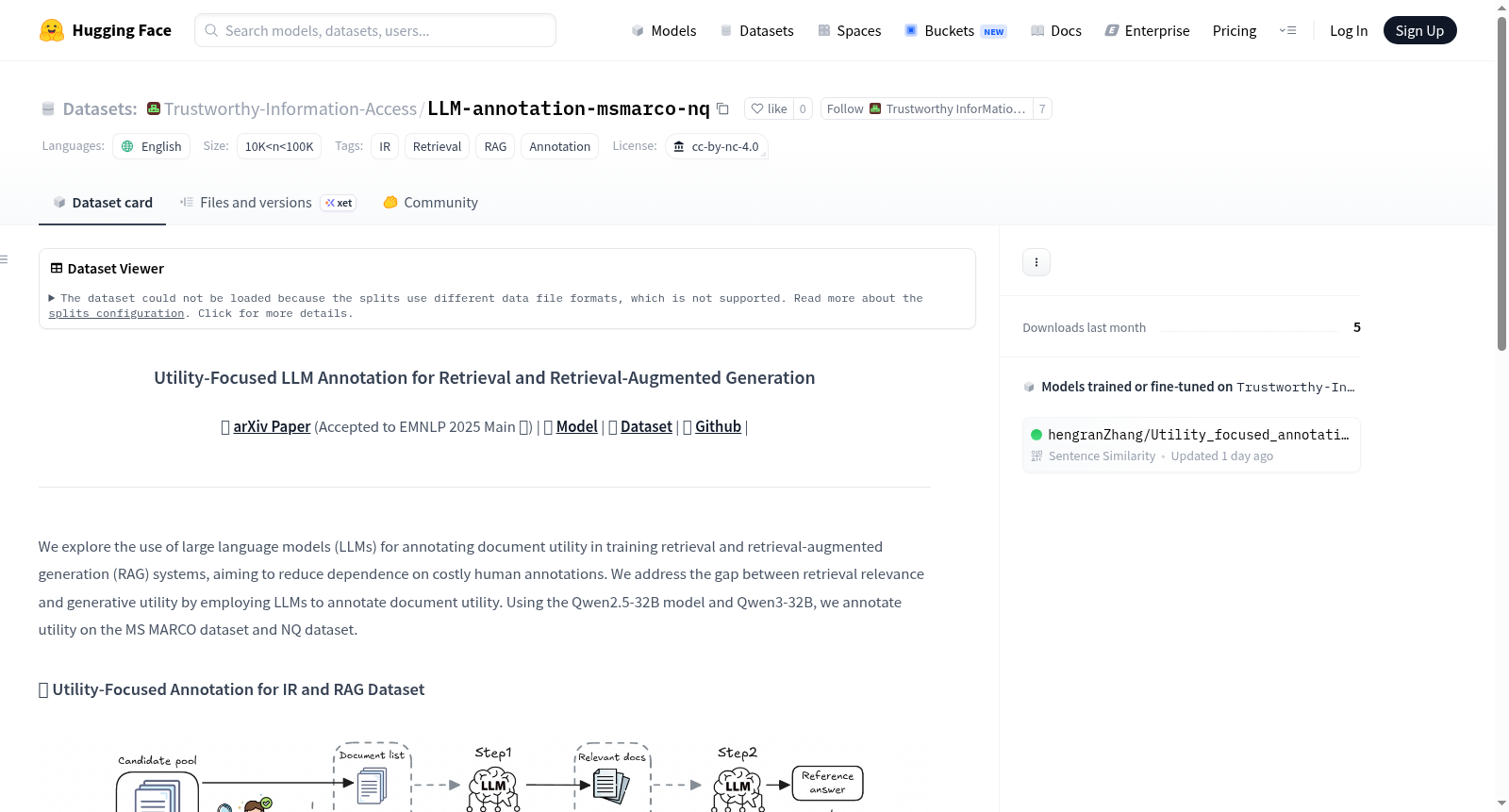Open the three-dot options menu in sidebar
1509x812 pixels.
1036,262
